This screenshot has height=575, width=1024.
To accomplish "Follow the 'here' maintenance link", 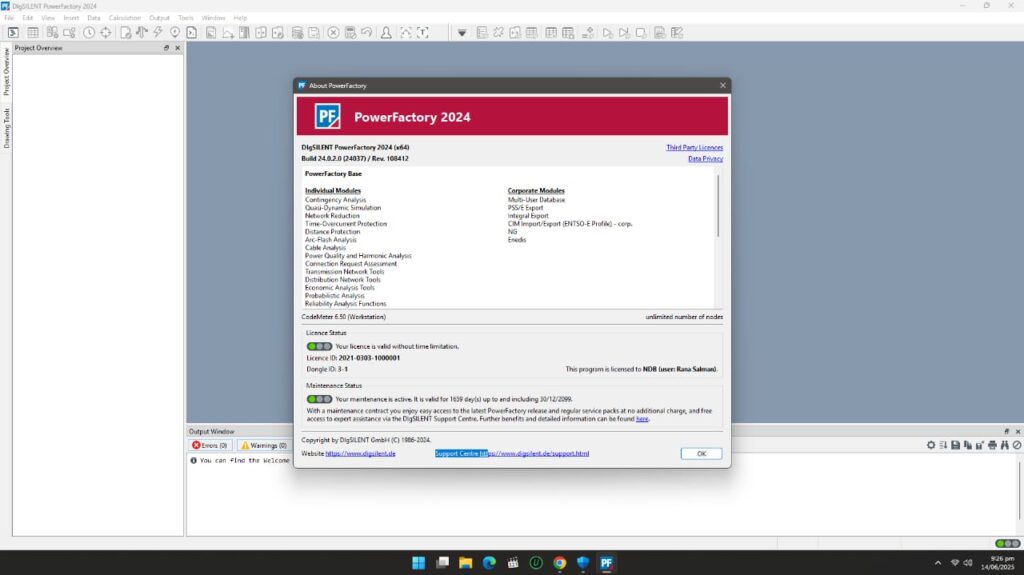I will (642, 419).
